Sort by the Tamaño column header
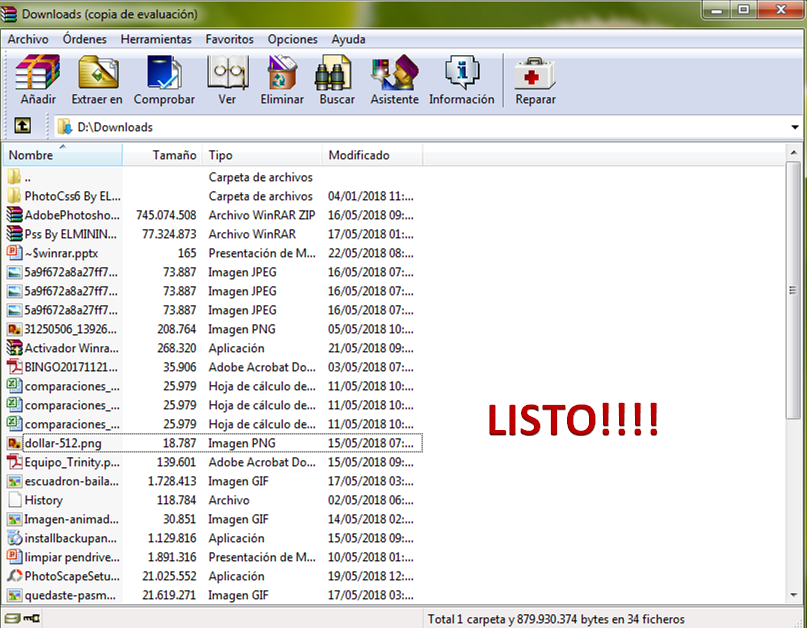The height and width of the screenshot is (628, 807). click(x=163, y=155)
